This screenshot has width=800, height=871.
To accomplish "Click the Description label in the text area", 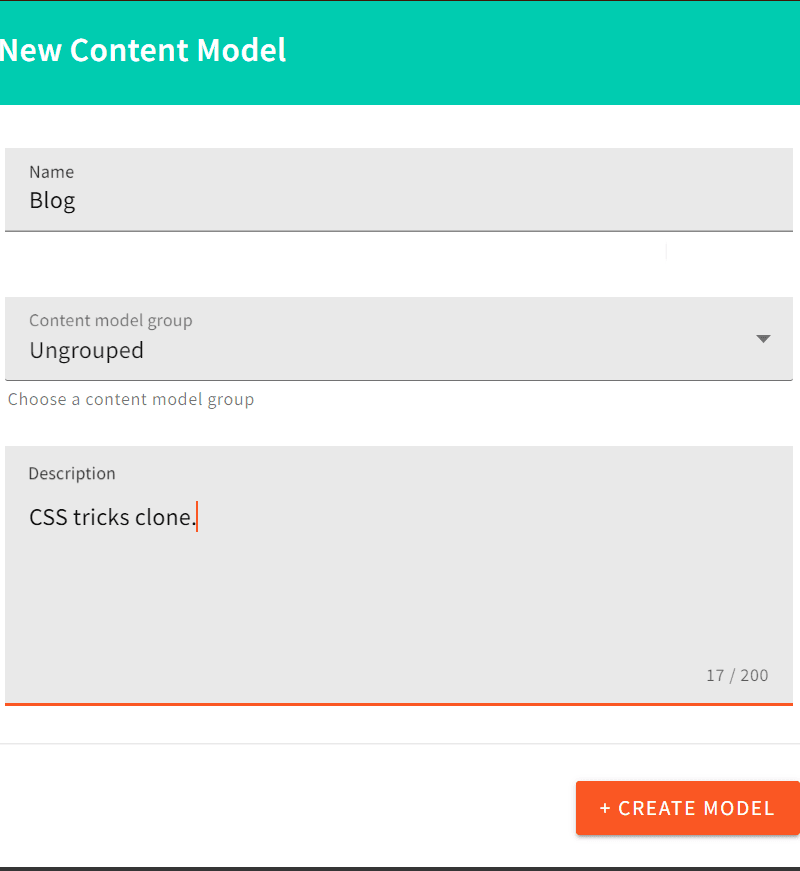I will [72, 473].
